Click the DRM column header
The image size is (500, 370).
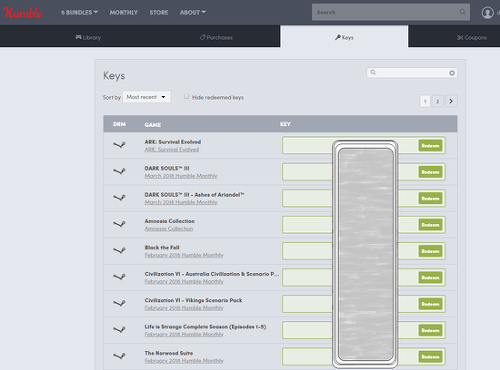[x=119, y=124]
